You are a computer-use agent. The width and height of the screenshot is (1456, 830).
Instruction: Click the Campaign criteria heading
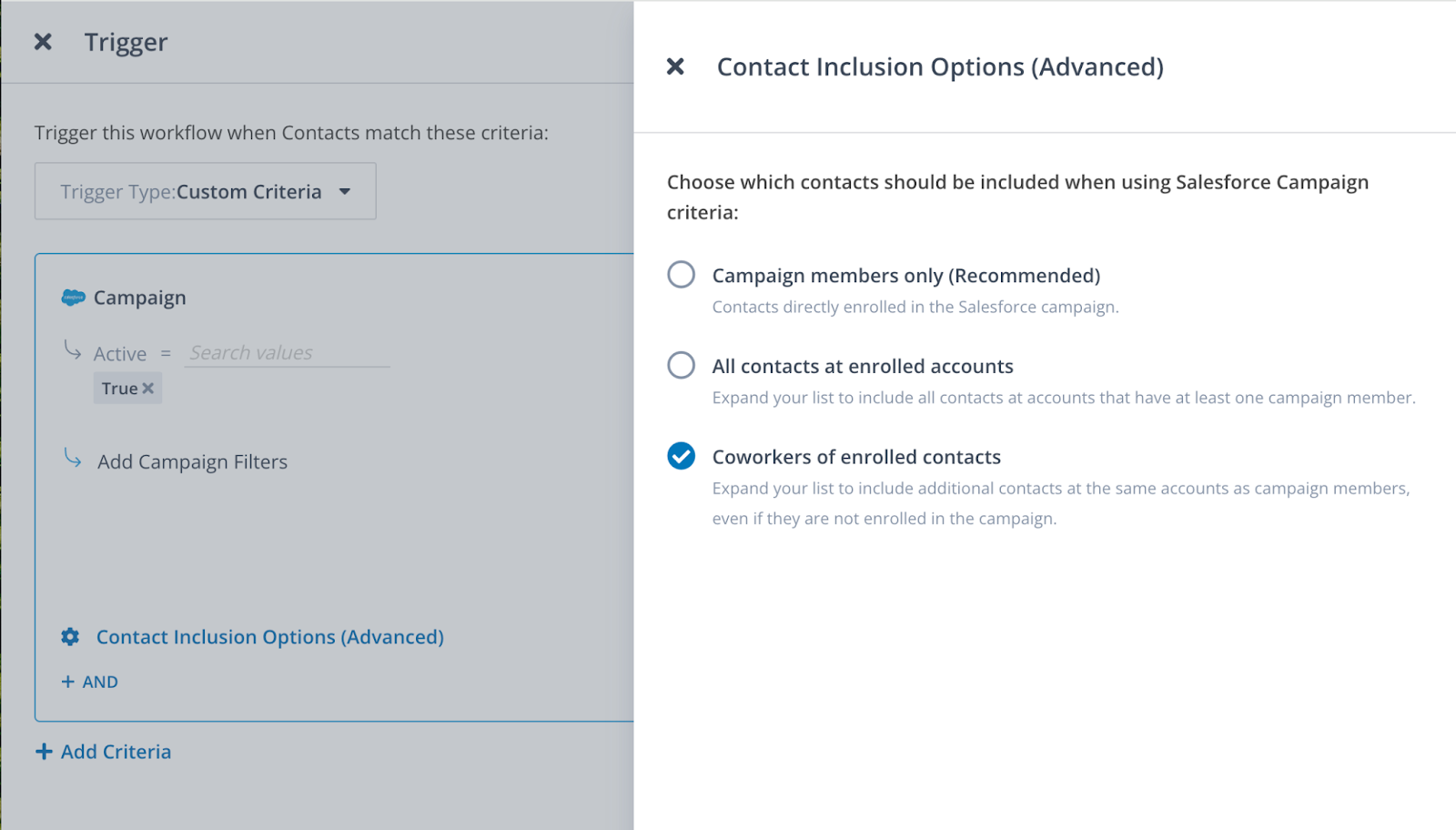coord(139,298)
